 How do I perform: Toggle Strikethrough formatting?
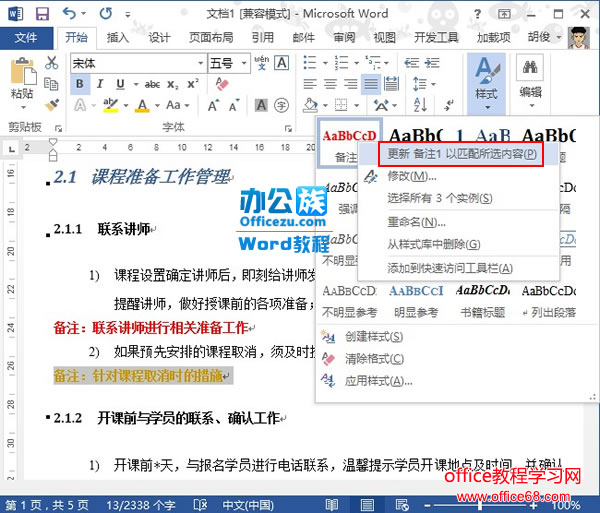(x=152, y=84)
